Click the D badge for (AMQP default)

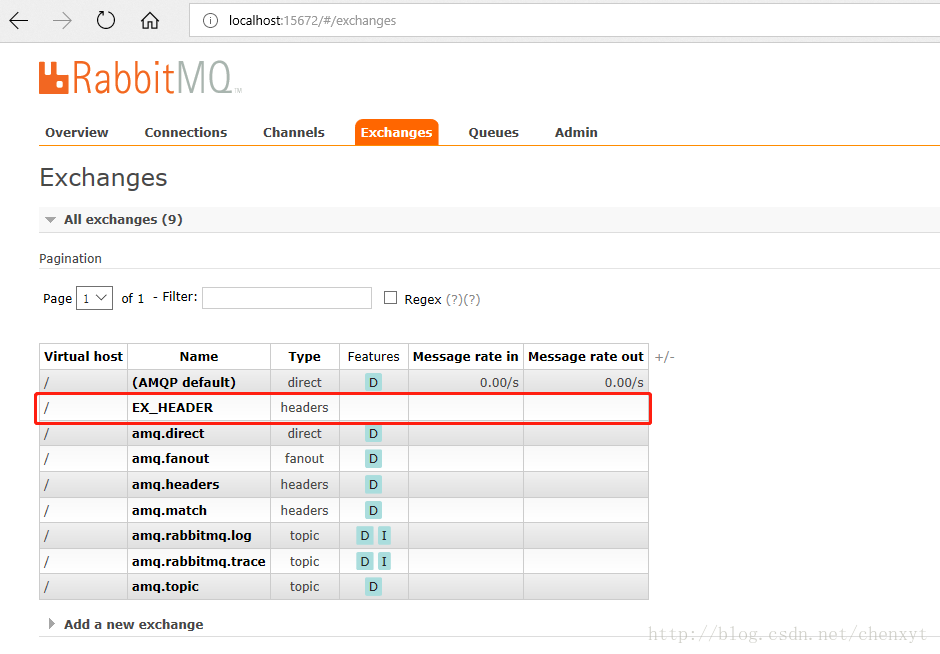tap(373, 382)
